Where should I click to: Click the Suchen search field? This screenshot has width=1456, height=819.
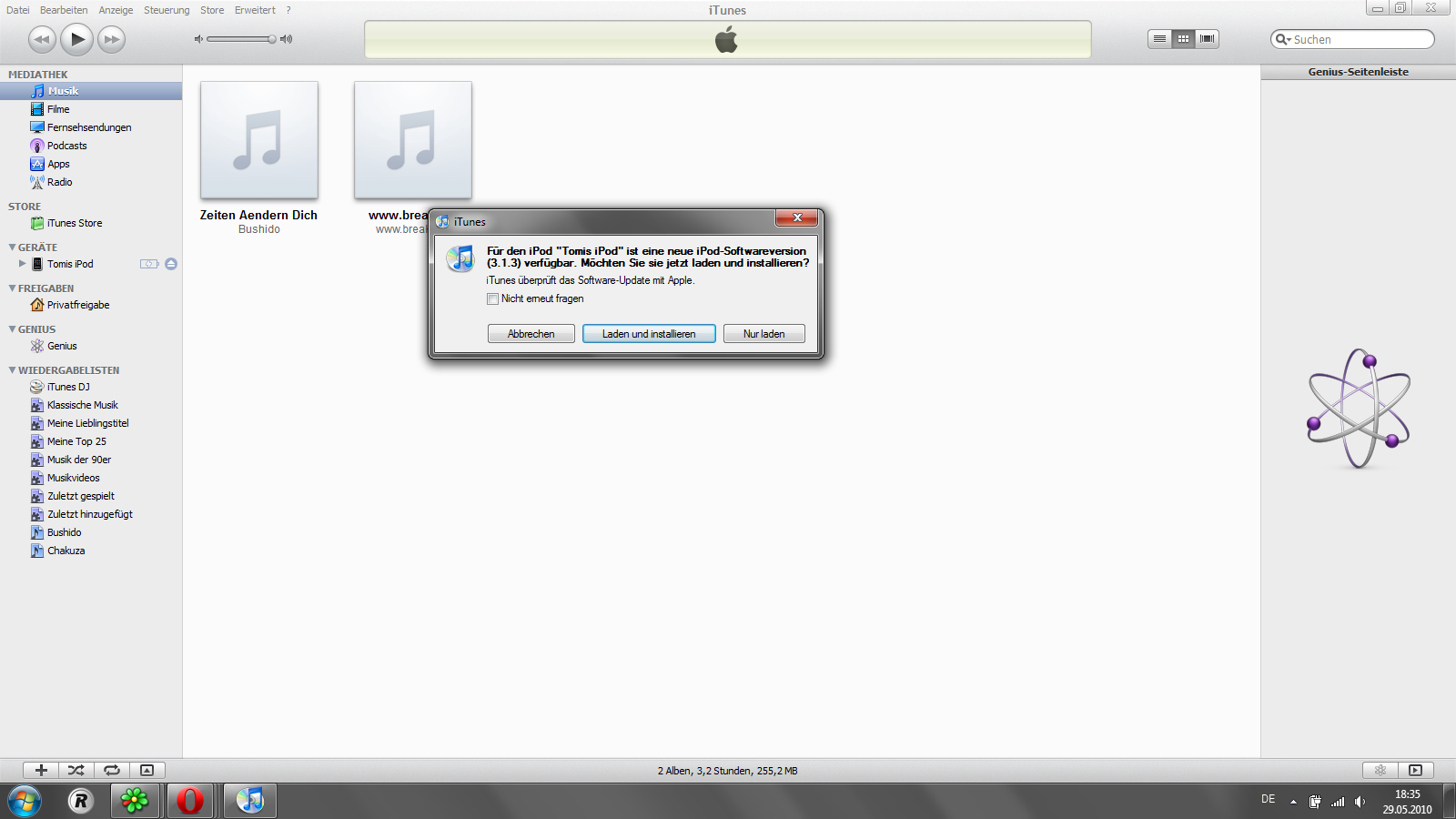click(1352, 39)
